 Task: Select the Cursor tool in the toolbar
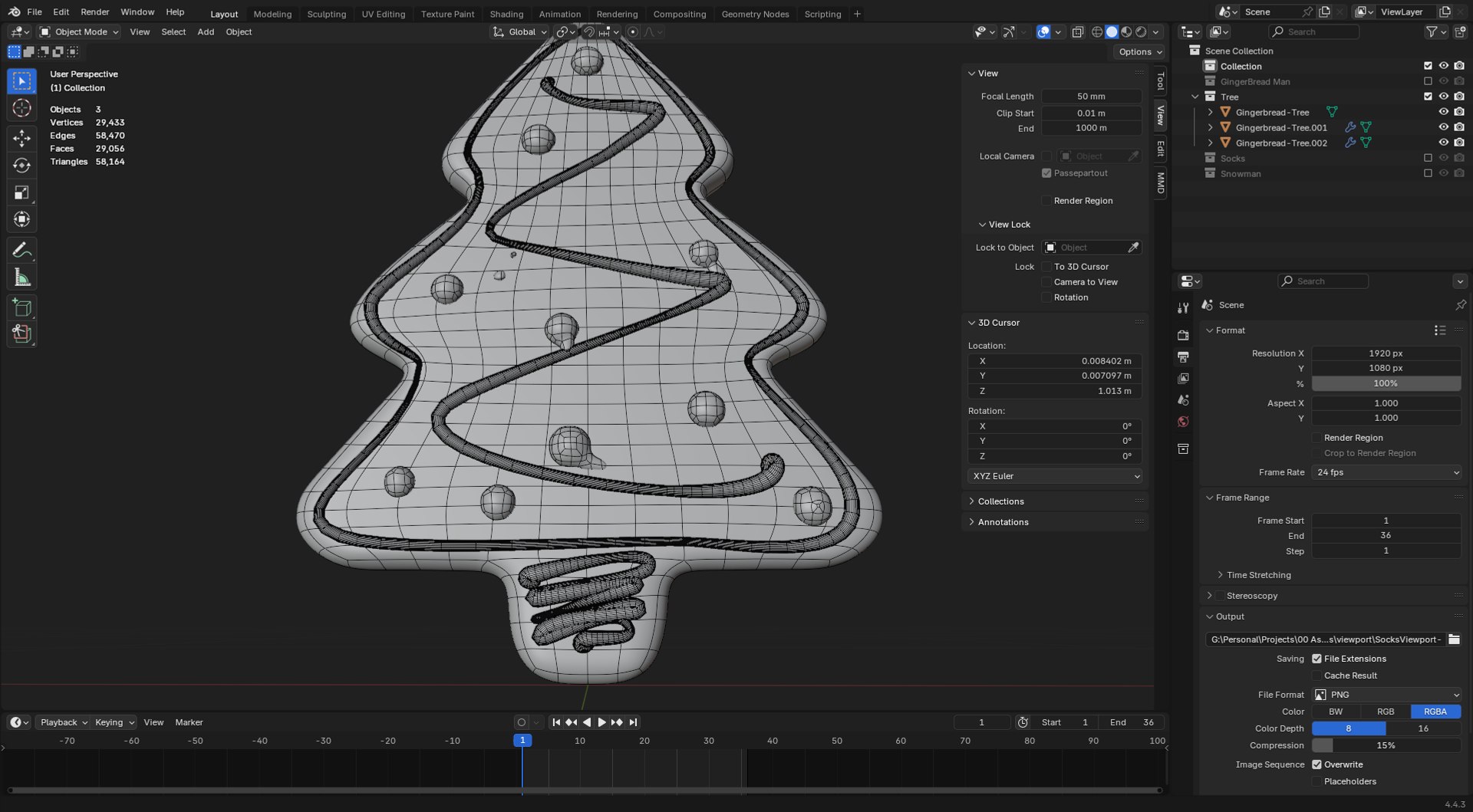coord(21,108)
